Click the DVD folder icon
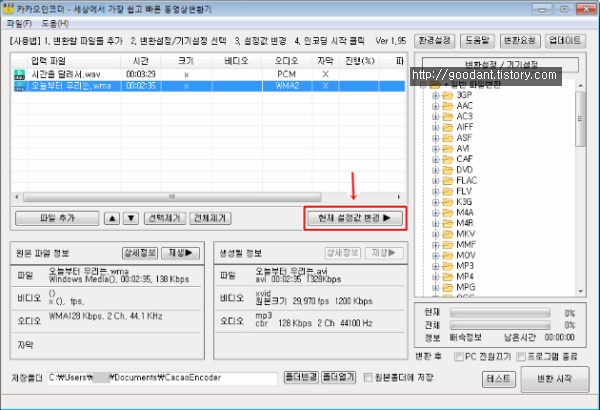This screenshot has width=600, height=410. click(x=448, y=170)
